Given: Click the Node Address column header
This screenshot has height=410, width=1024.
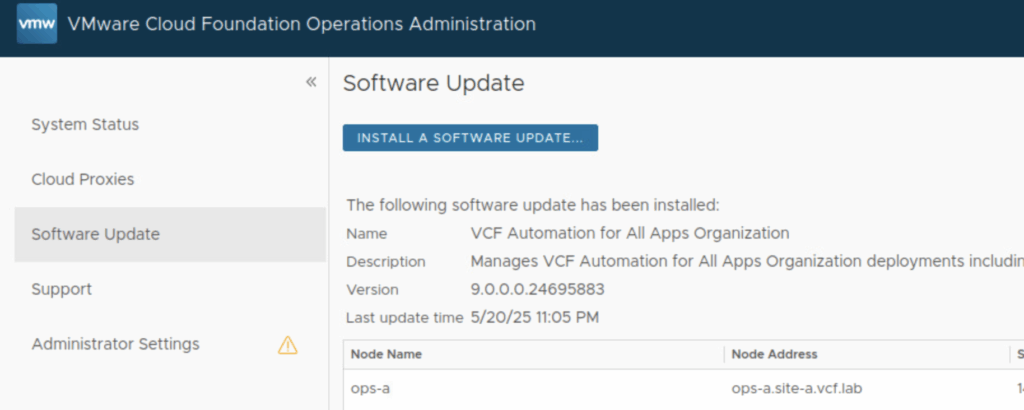Looking at the screenshot, I should (774, 355).
